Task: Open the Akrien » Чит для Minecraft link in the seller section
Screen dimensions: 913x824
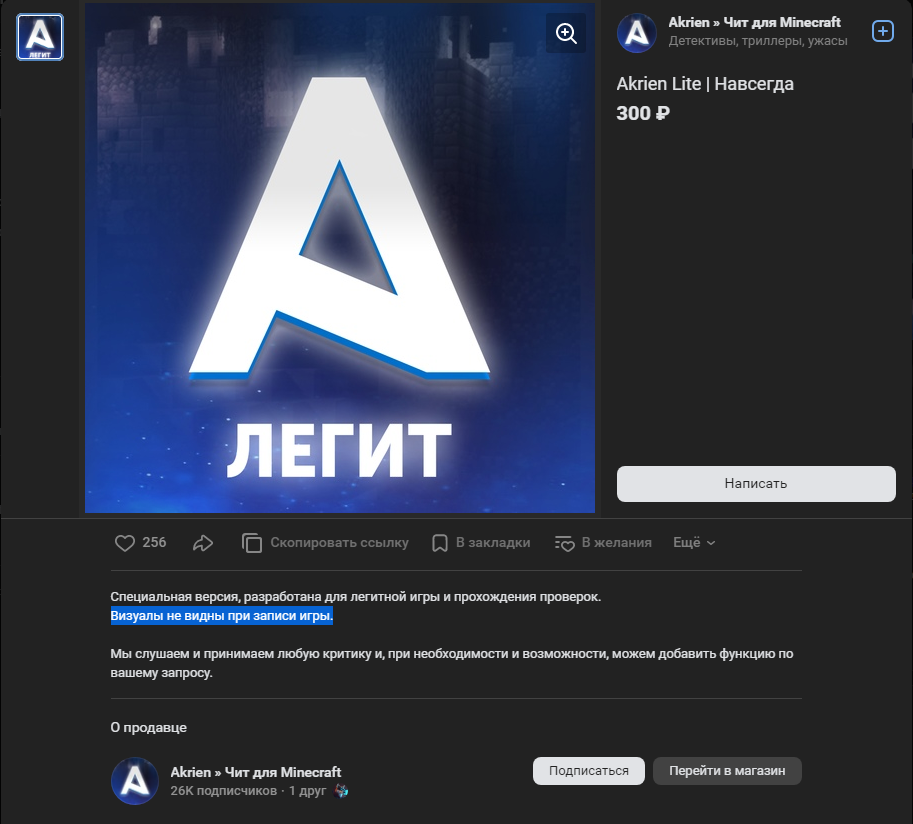Action: pos(256,772)
